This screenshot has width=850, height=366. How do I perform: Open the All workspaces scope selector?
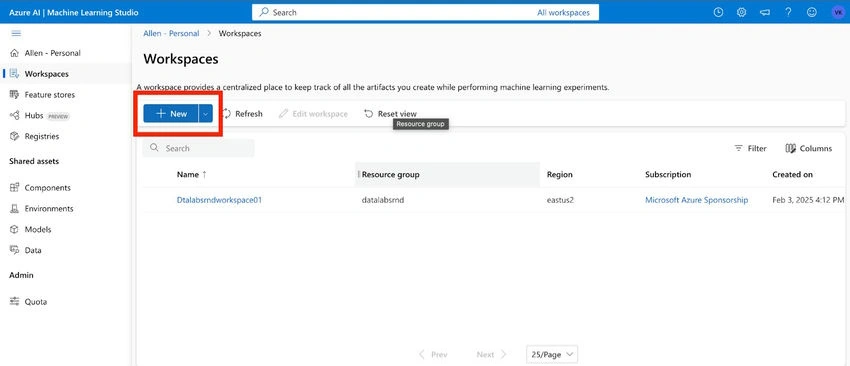563,12
